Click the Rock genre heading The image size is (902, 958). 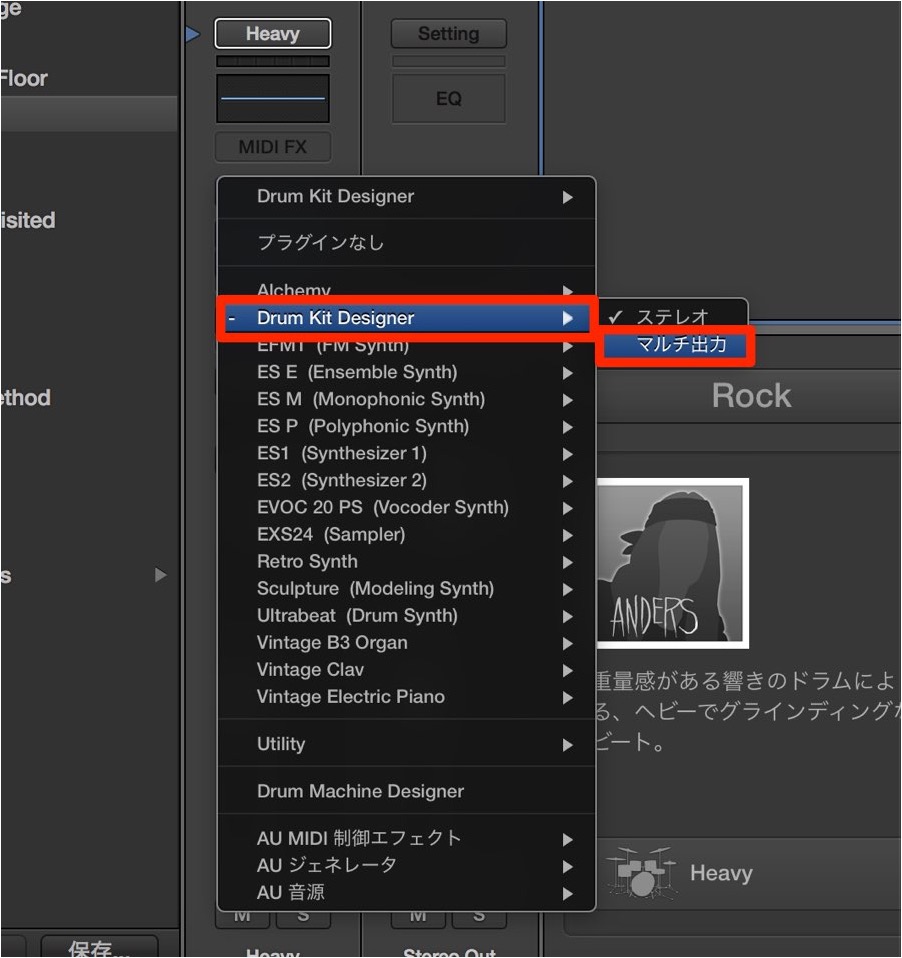pyautogui.click(x=751, y=396)
